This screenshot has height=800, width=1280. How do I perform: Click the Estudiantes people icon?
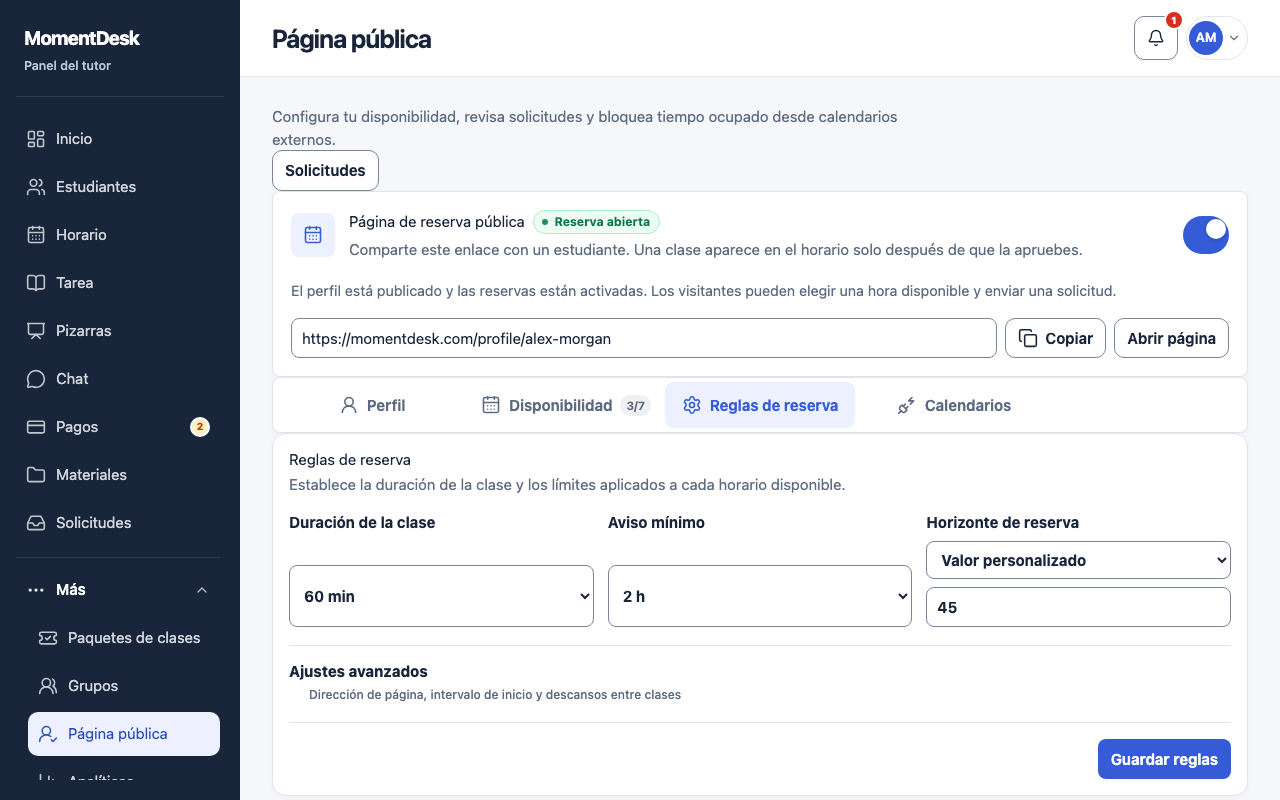pos(36,187)
